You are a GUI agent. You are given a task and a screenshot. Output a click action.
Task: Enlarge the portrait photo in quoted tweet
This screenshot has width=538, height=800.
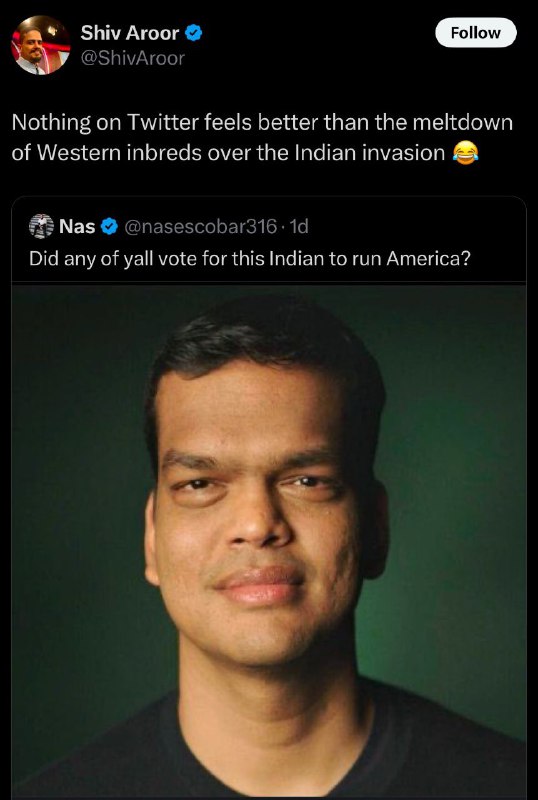[x=269, y=541]
